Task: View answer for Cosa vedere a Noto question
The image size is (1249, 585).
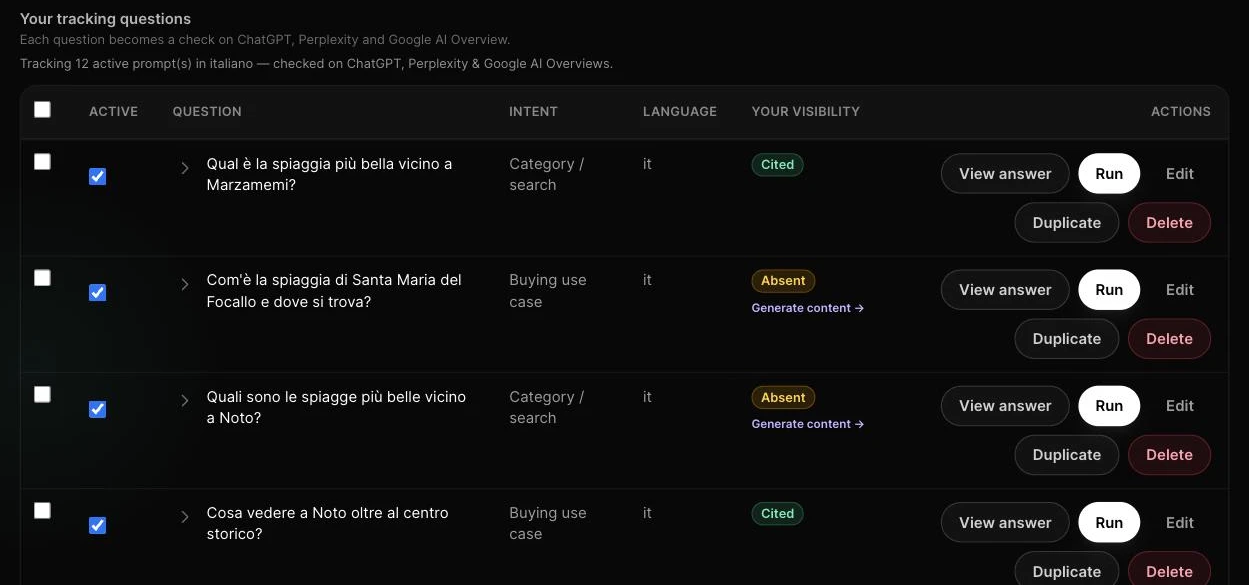Action: (x=1005, y=523)
